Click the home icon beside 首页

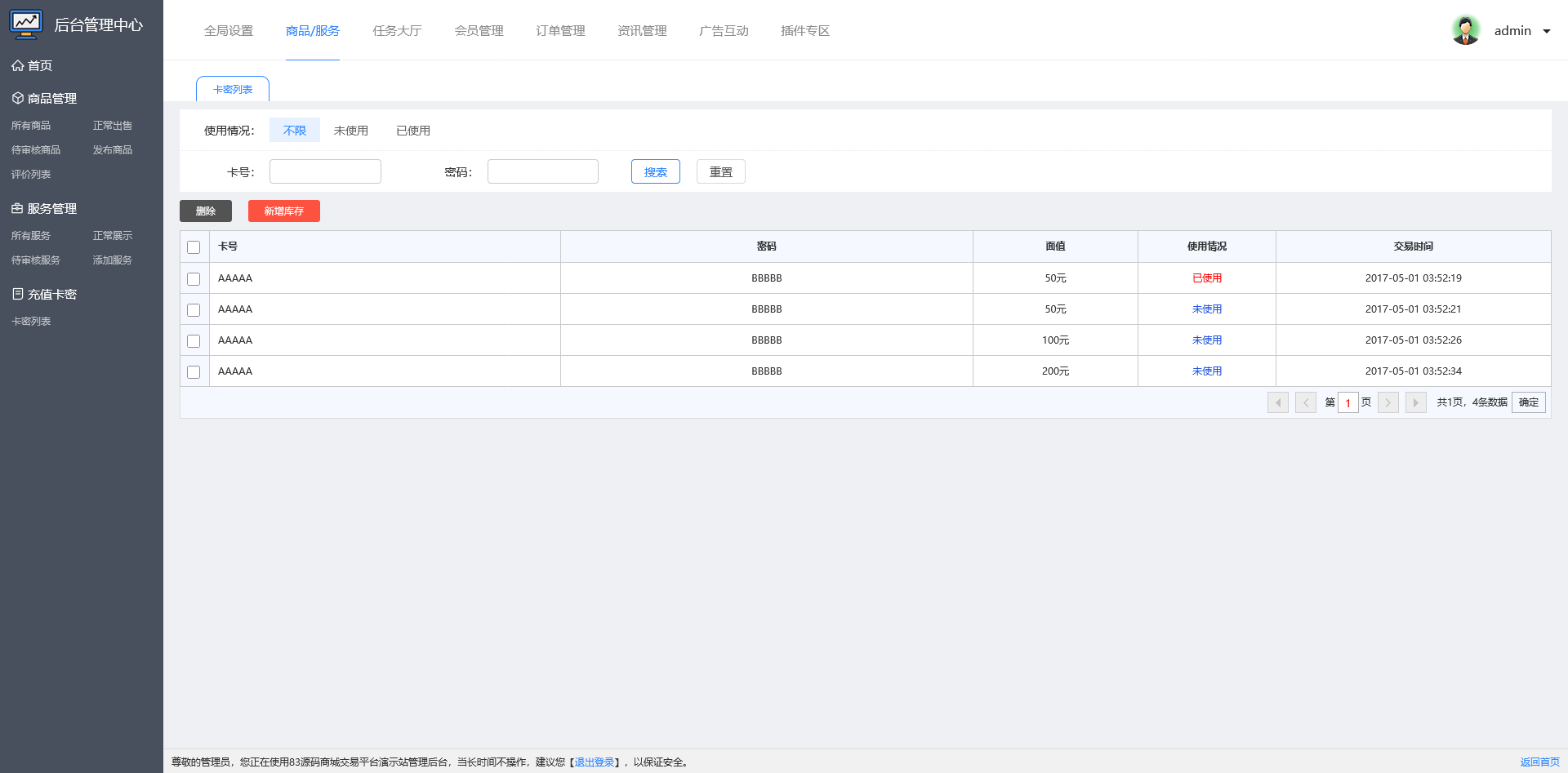[17, 65]
